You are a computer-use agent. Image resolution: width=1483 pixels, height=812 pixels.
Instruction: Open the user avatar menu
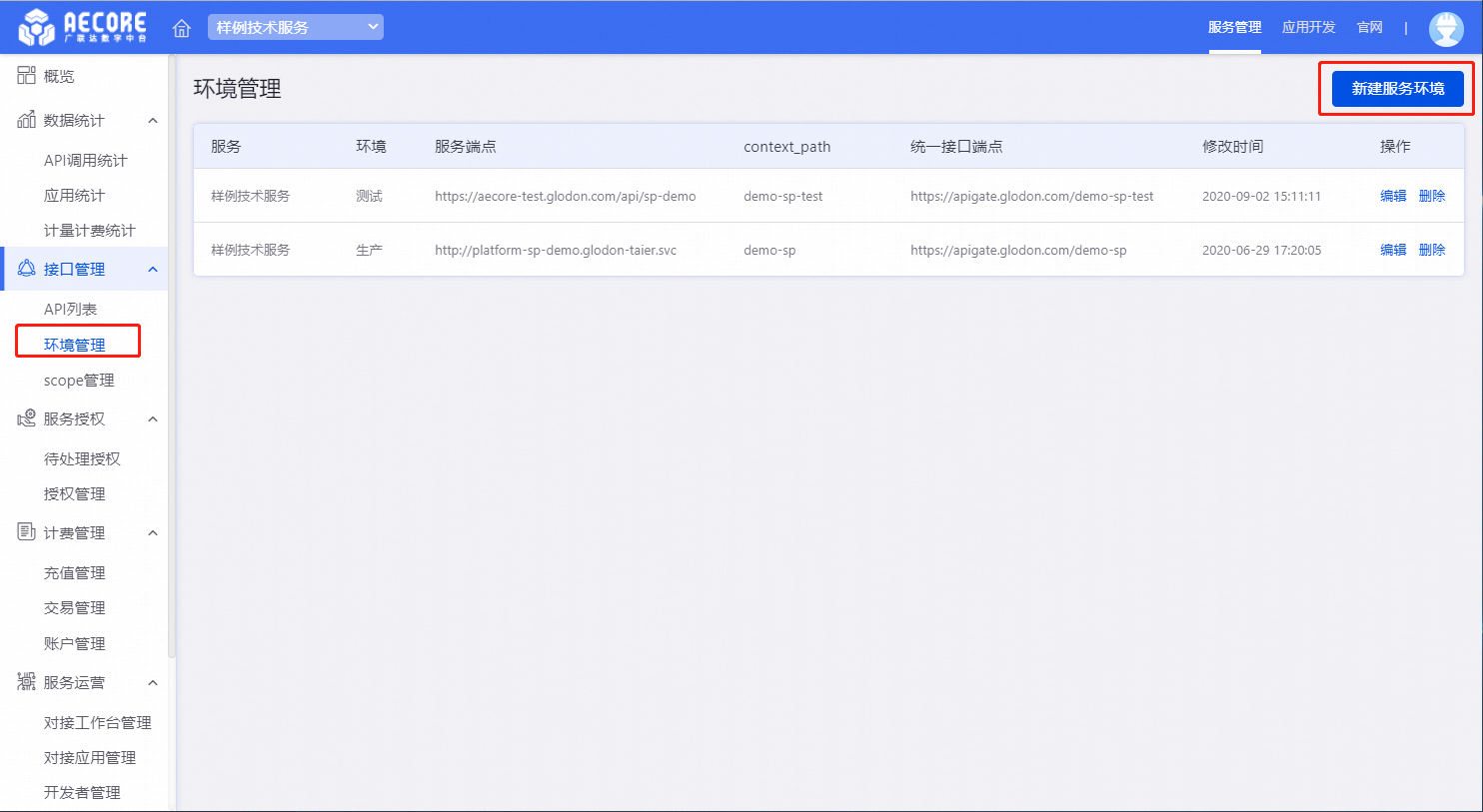pyautogui.click(x=1445, y=28)
